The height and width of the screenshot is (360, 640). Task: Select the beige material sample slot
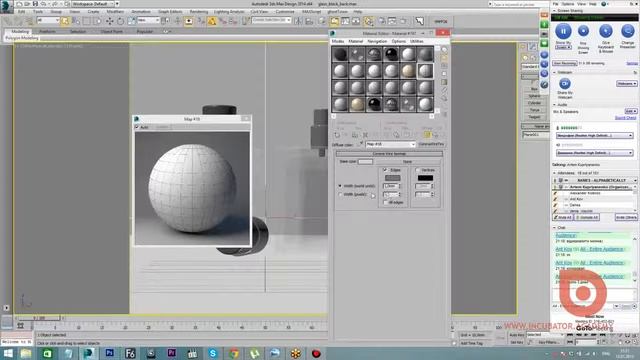point(408,71)
